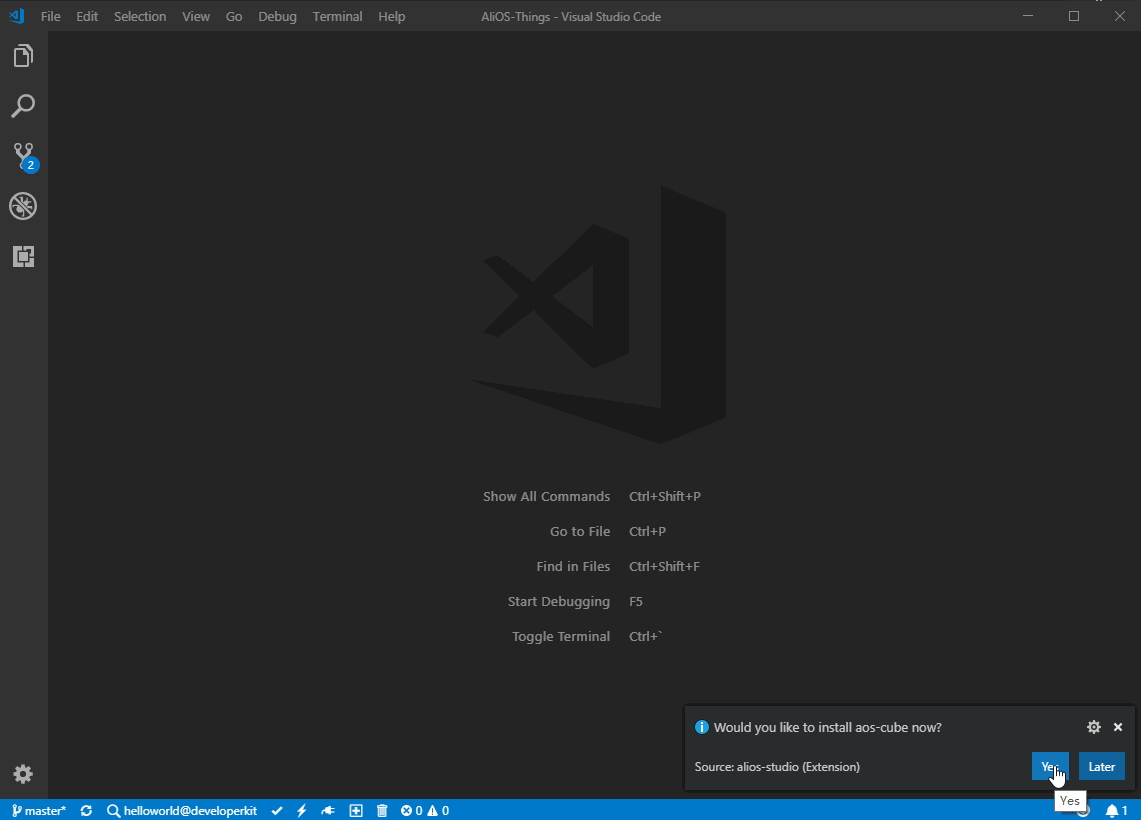This screenshot has height=820, width=1141.
Task: Open the notification settings gear in aos-cube prompt
Action: click(x=1094, y=727)
